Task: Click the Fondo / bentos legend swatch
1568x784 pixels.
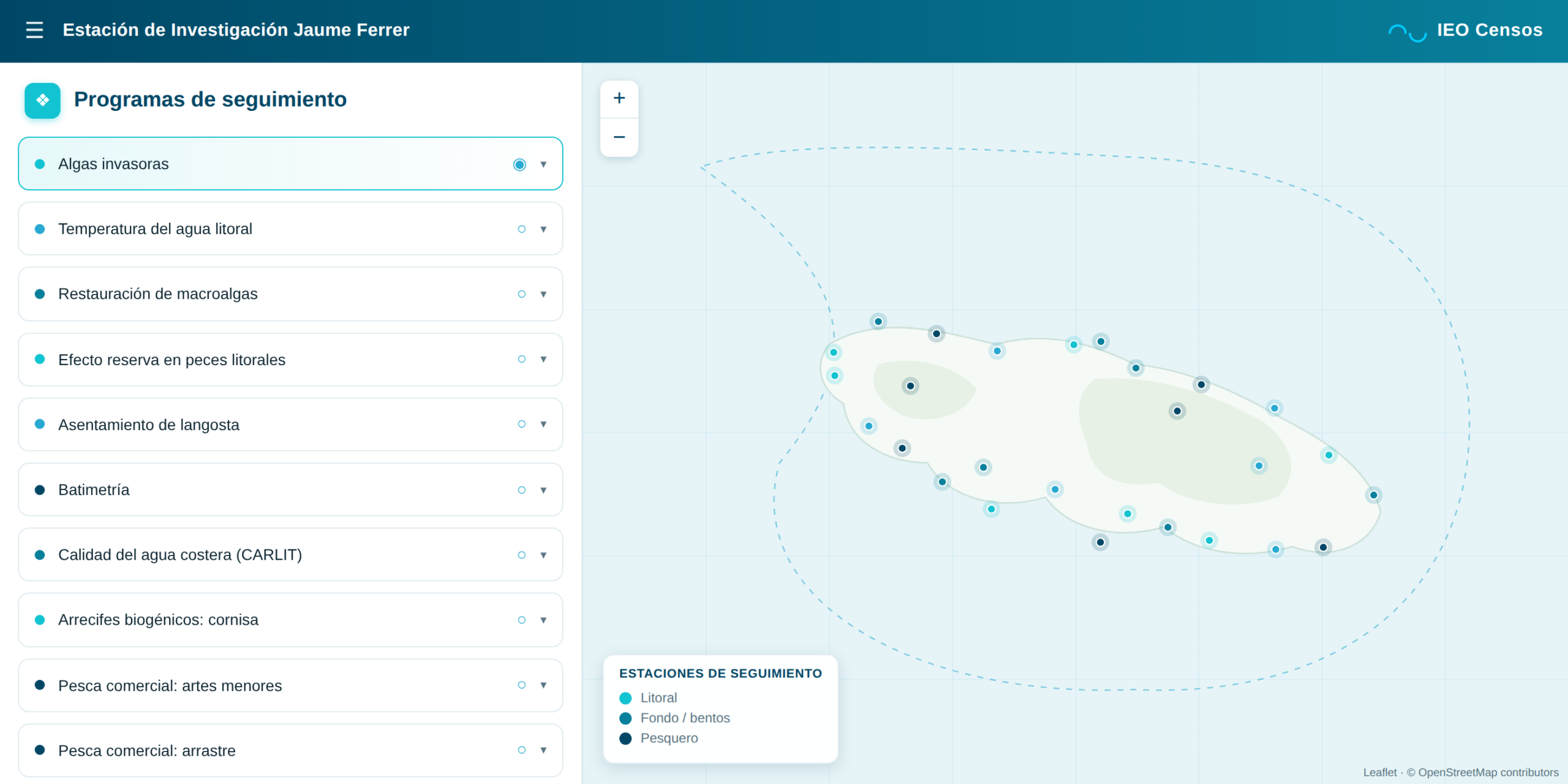Action: tap(625, 718)
